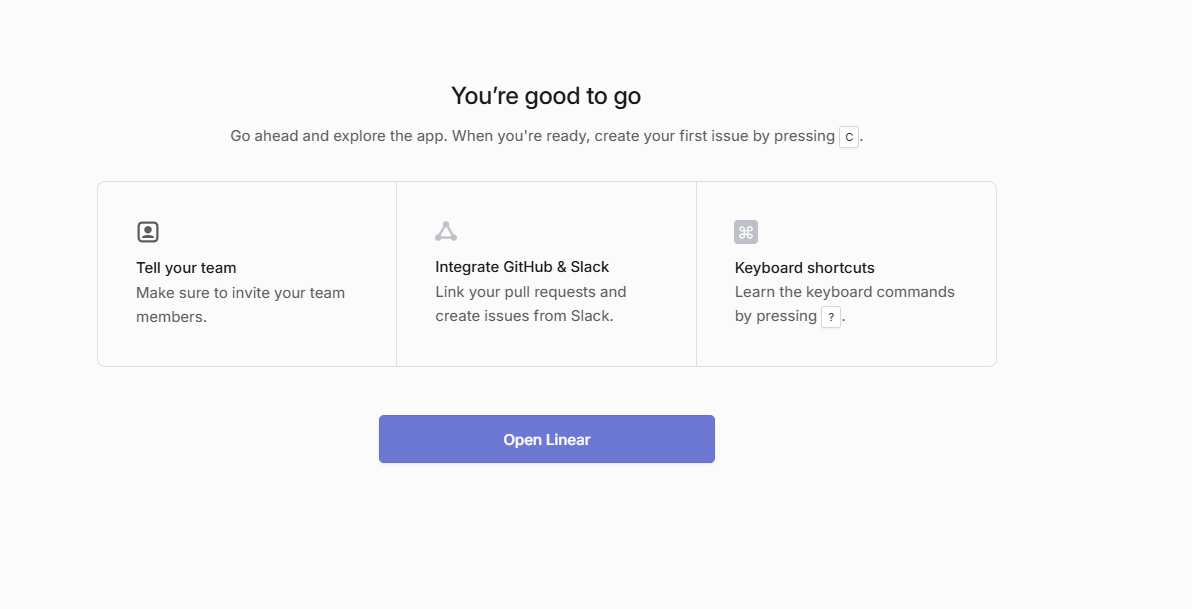
Task: Select the "Integrate GitHub & Slack" title
Action: coord(522,267)
